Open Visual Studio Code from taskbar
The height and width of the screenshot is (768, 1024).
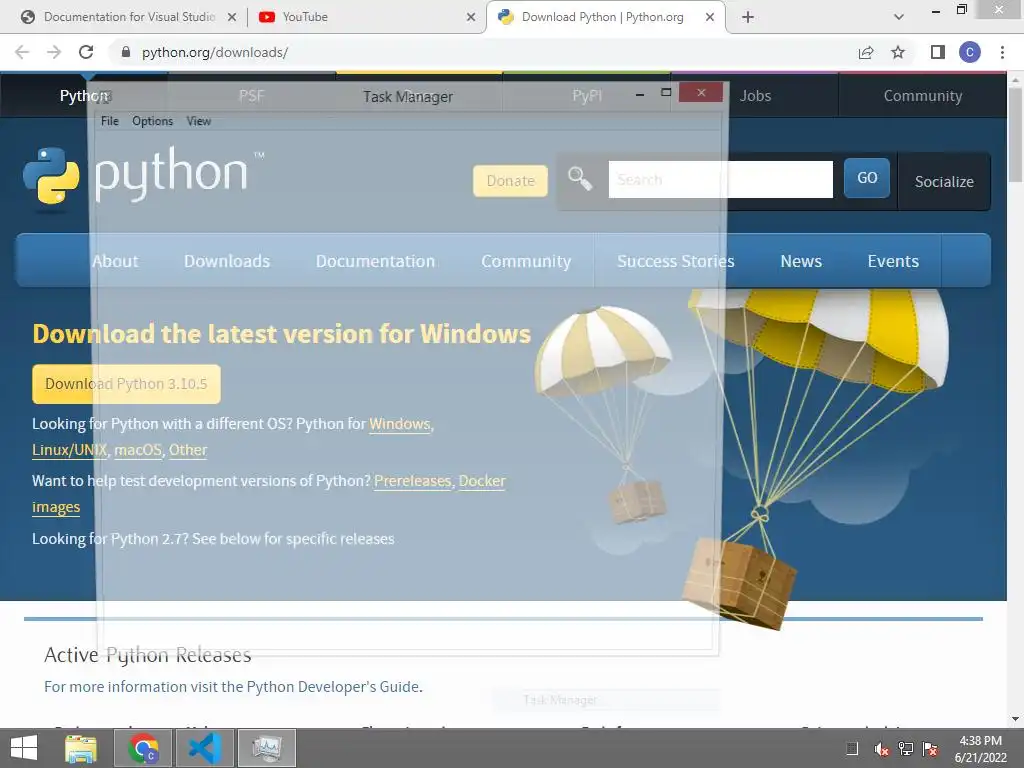pos(205,748)
